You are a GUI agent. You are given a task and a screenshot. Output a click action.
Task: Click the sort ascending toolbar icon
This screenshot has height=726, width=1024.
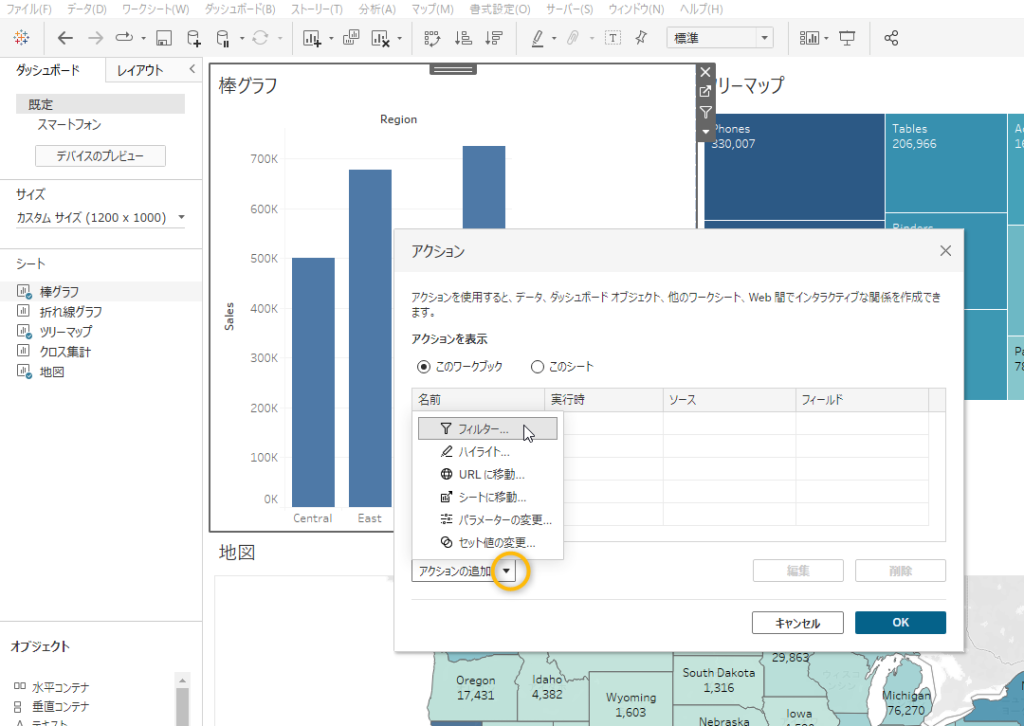(463, 38)
